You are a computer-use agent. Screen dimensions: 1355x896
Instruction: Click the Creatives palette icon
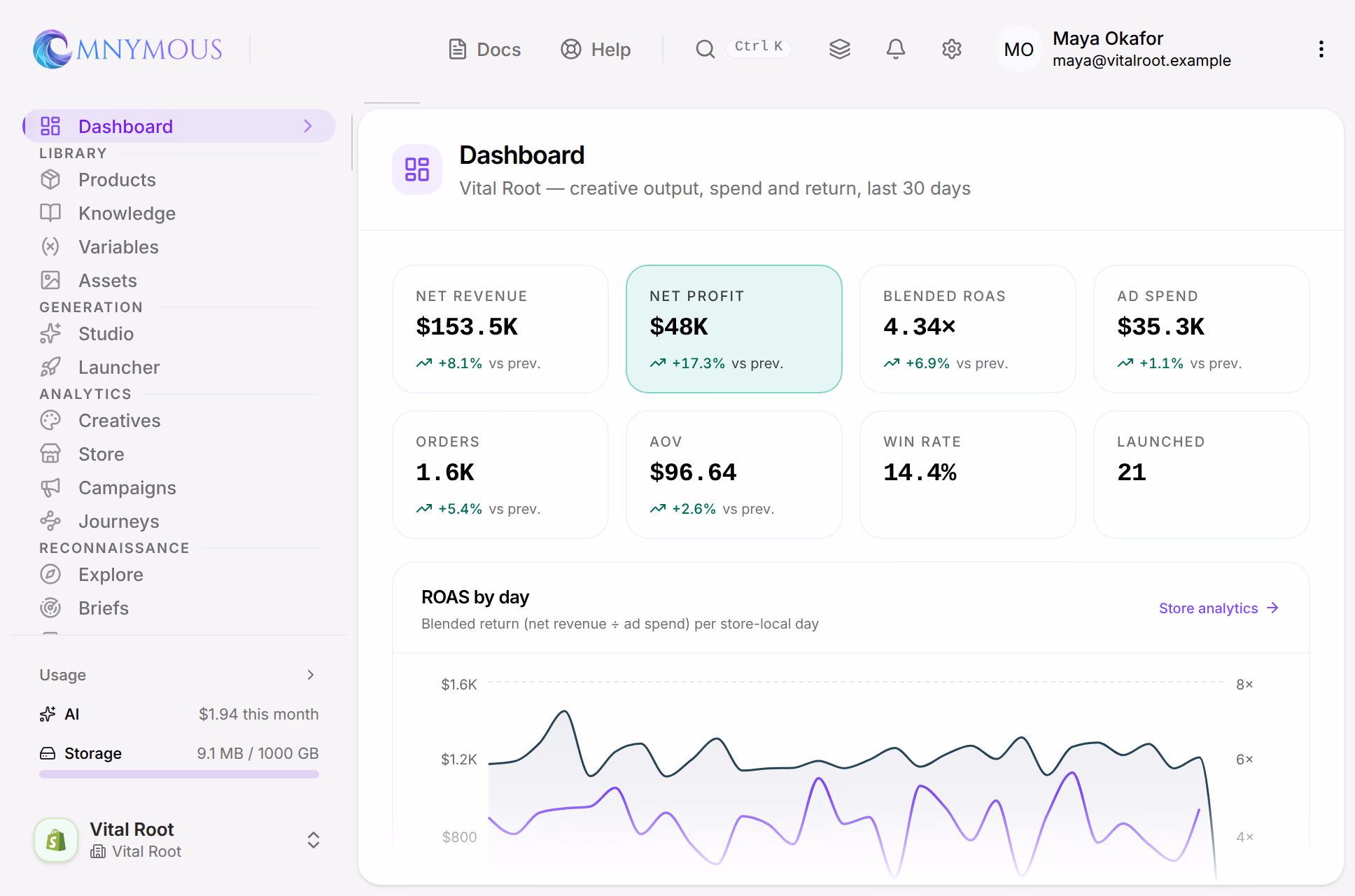point(50,420)
